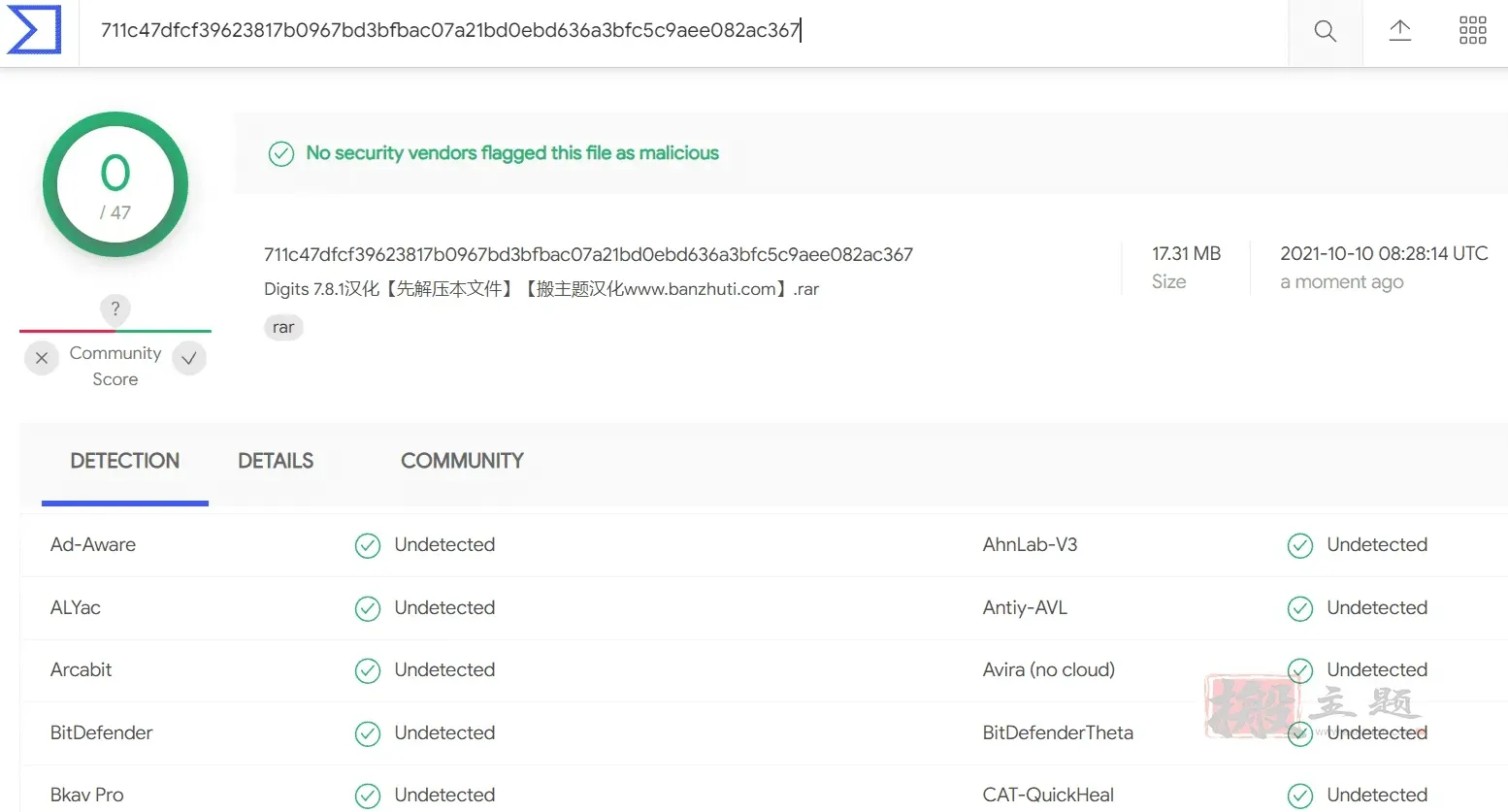Click the CAT-QuickHeal undetected check icon

(x=1300, y=796)
